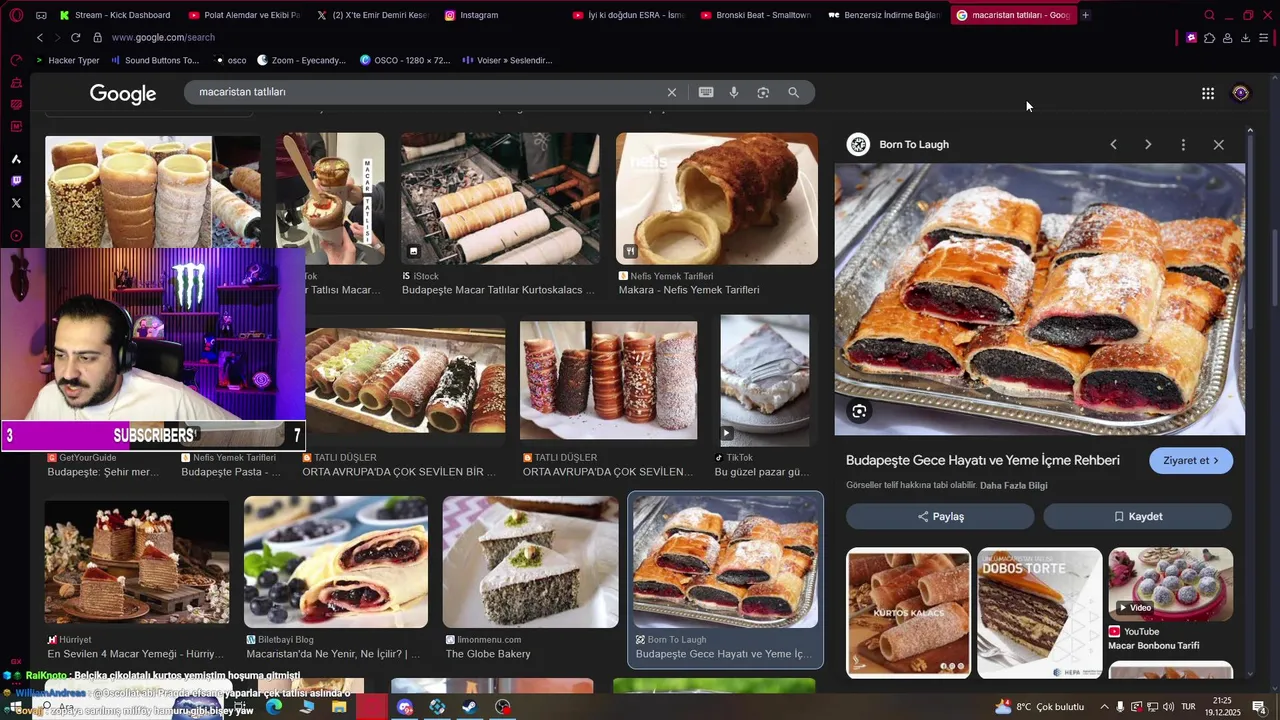Viewport: 1280px width, 720px height.
Task: Open the Voiser » Seslendir bookmark
Action: (507, 60)
